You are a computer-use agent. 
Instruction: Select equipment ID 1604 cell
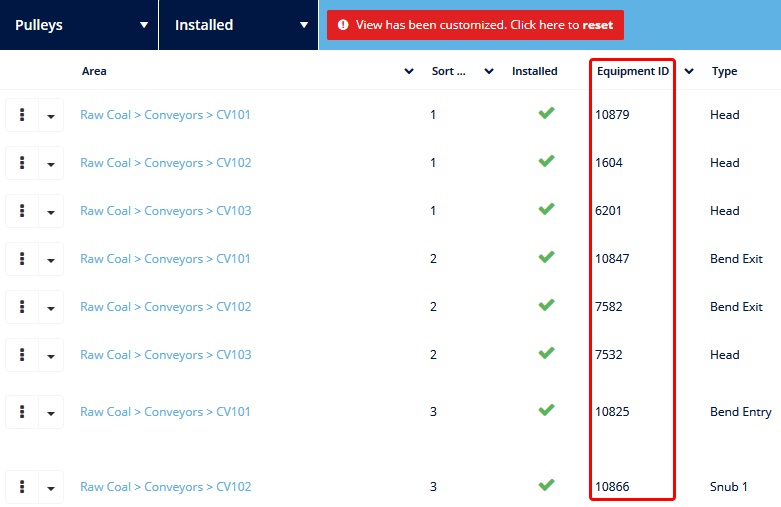(609, 163)
